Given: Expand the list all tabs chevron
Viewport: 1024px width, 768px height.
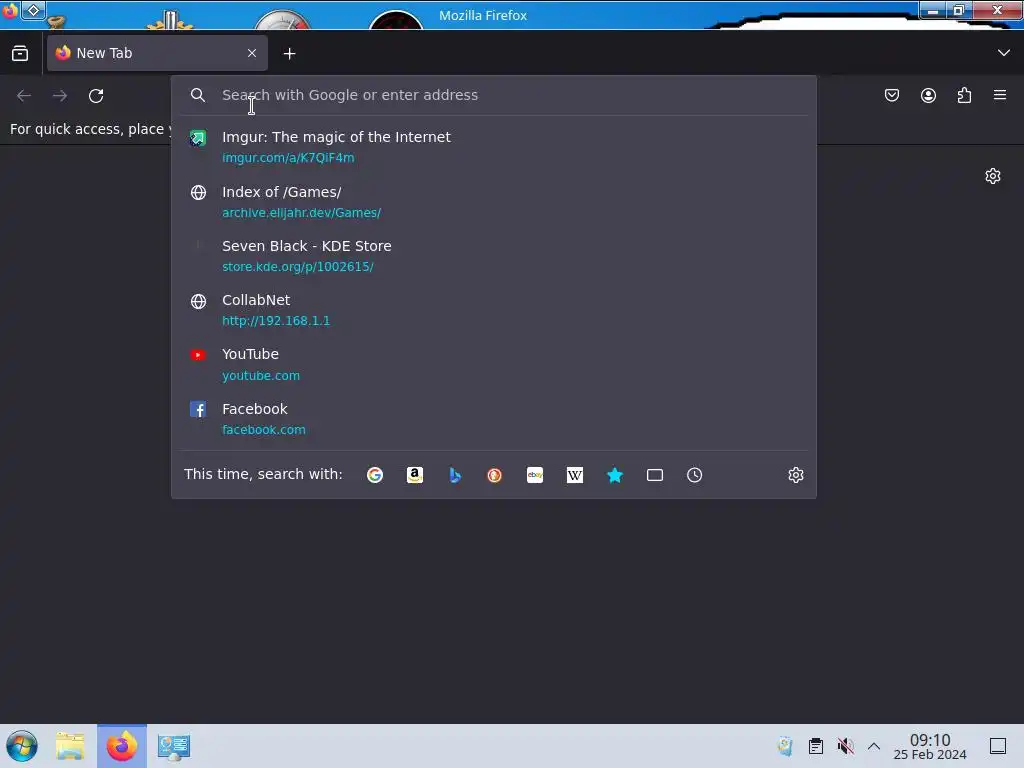Looking at the screenshot, I should (1004, 53).
